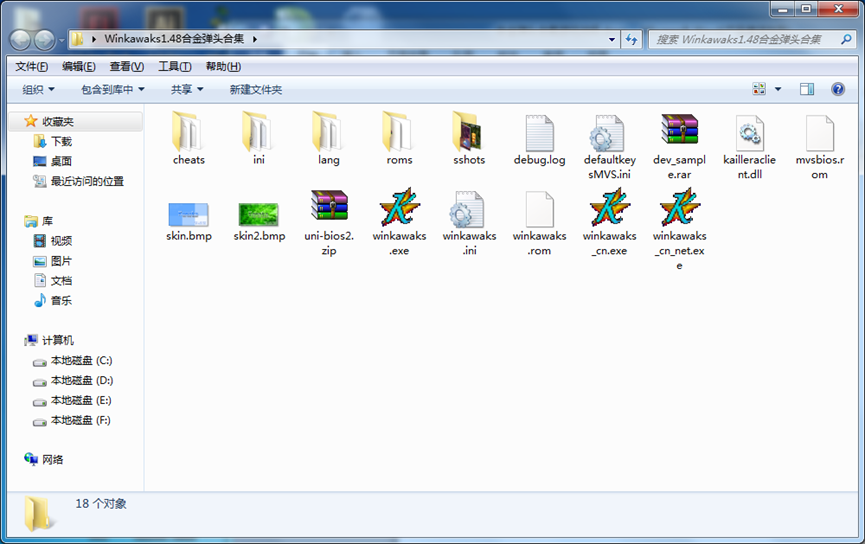Click the folder icon in the address bar
The width and height of the screenshot is (865, 544).
[x=78, y=39]
